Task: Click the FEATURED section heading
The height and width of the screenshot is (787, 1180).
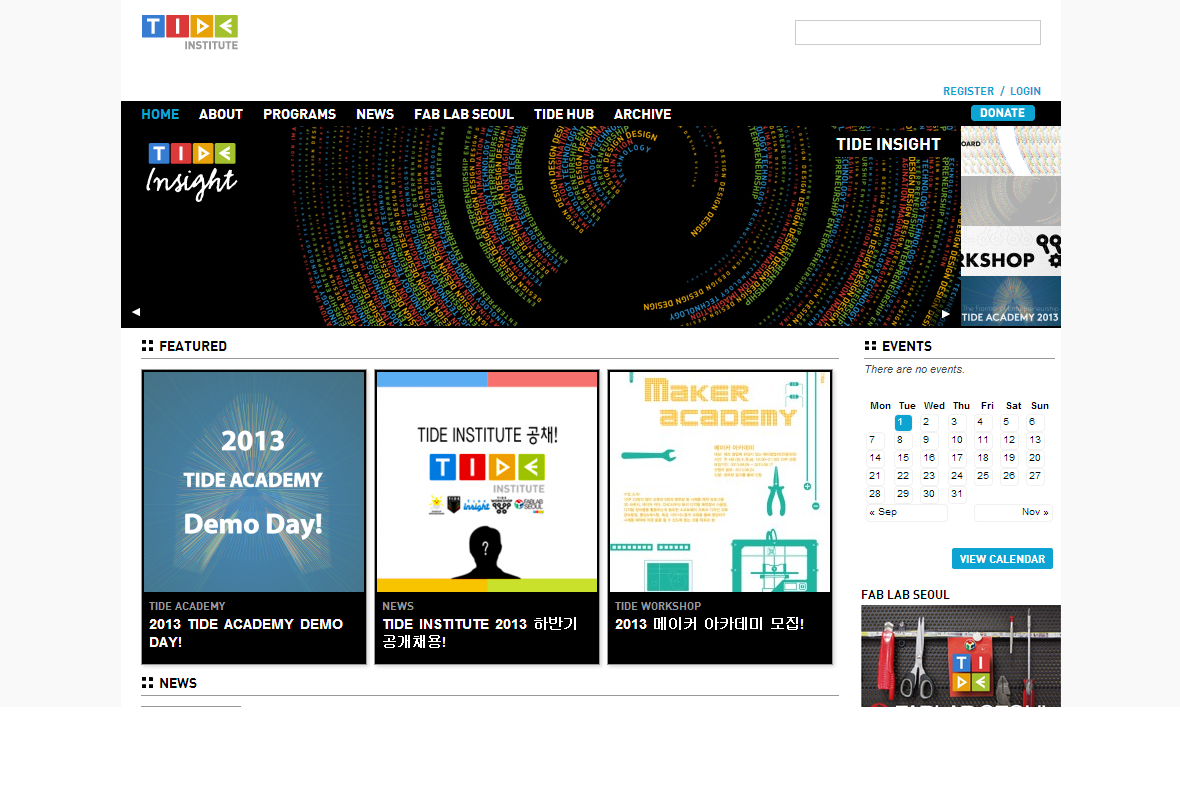Action: pos(193,346)
